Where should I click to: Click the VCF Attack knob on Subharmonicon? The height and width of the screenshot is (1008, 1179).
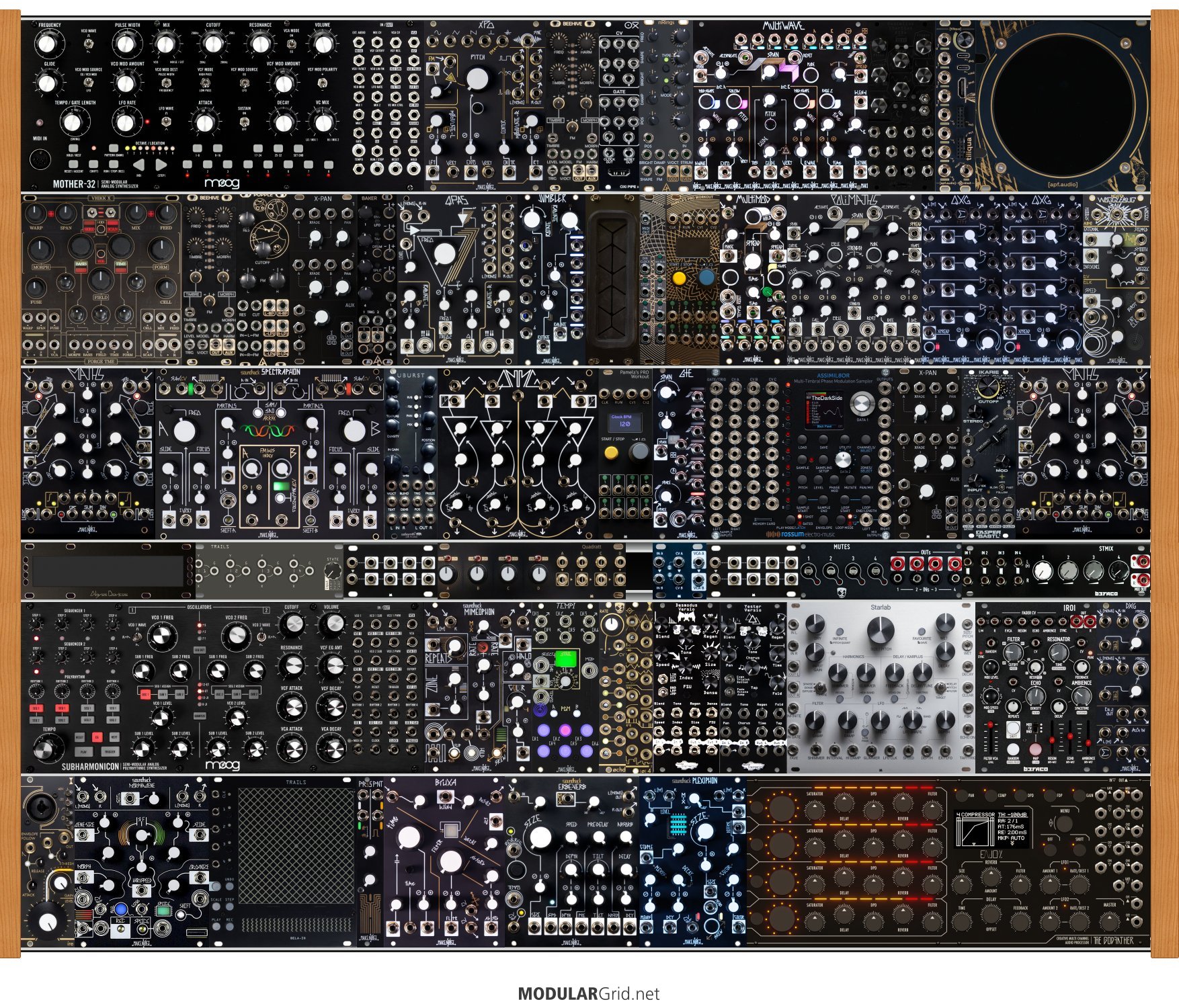click(x=293, y=706)
